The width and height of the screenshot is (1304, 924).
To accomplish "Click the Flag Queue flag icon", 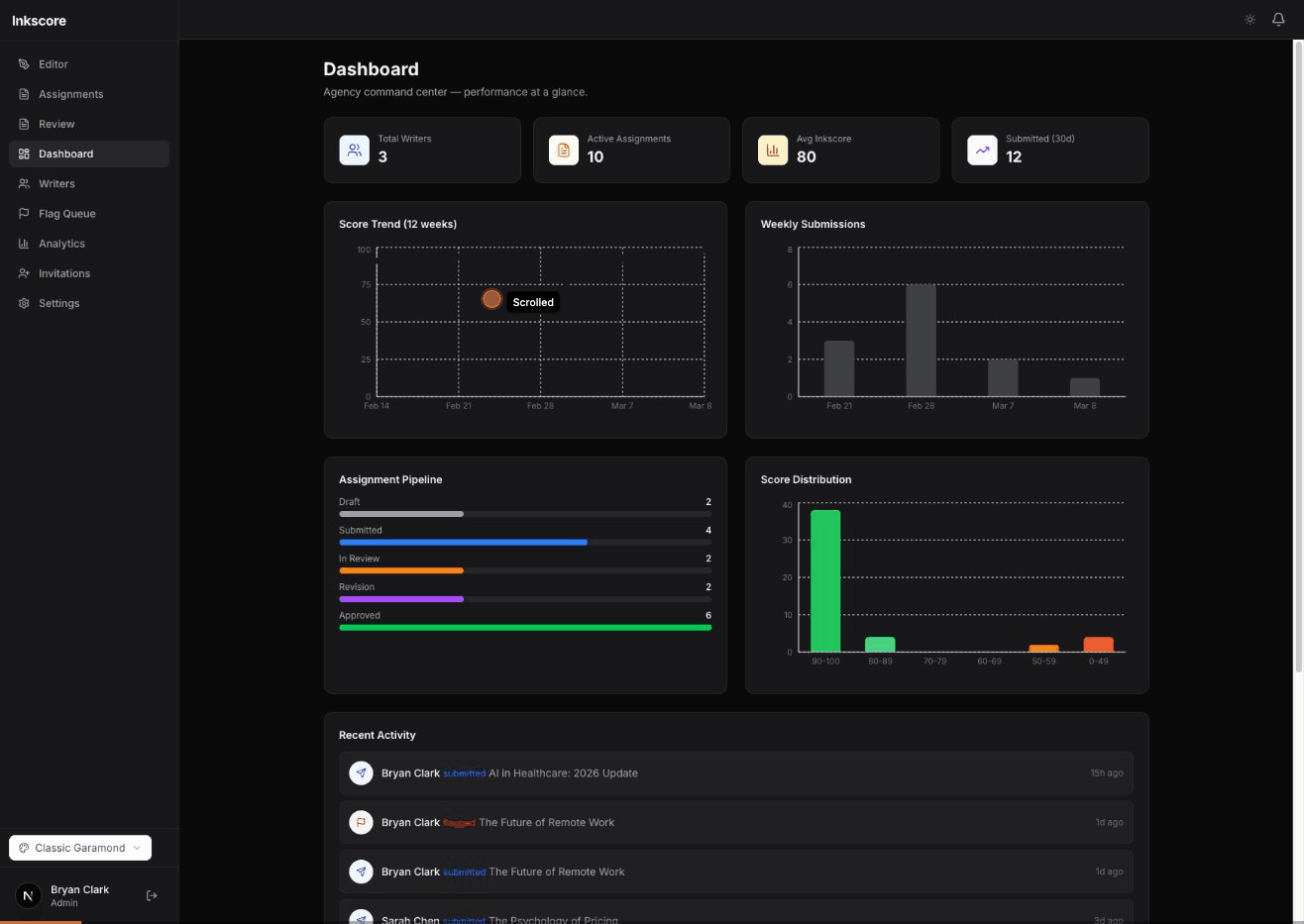I will pos(24,214).
